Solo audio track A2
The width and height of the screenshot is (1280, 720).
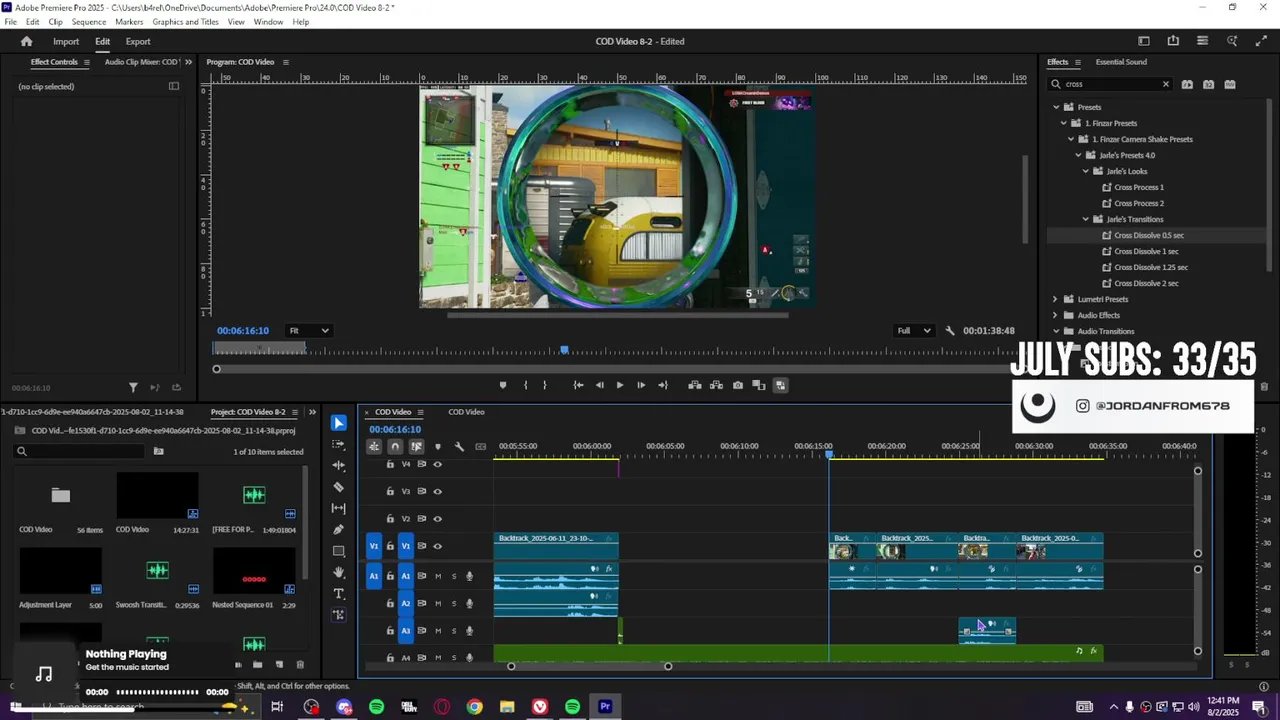454,603
